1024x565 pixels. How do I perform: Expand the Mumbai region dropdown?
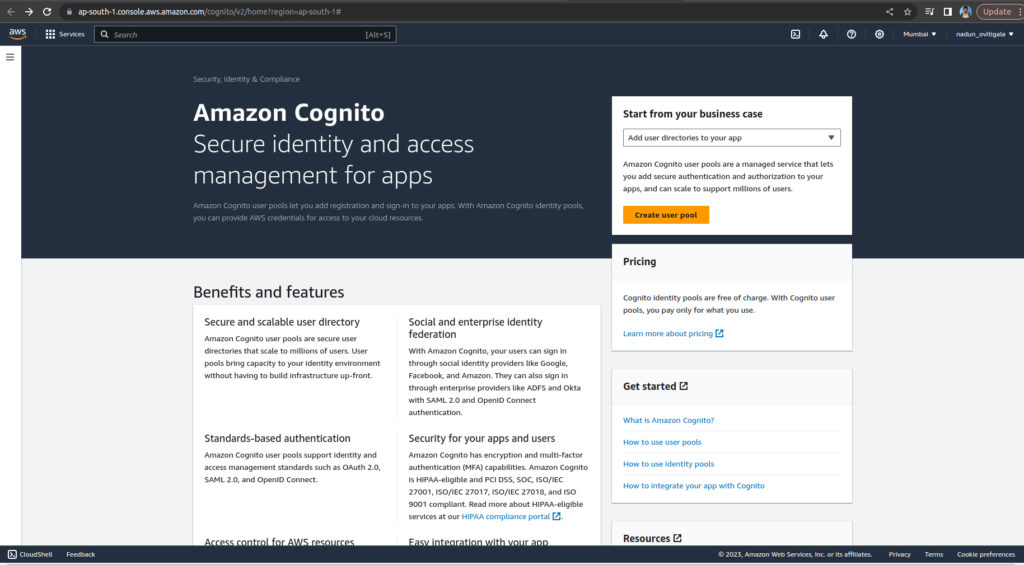[x=920, y=34]
